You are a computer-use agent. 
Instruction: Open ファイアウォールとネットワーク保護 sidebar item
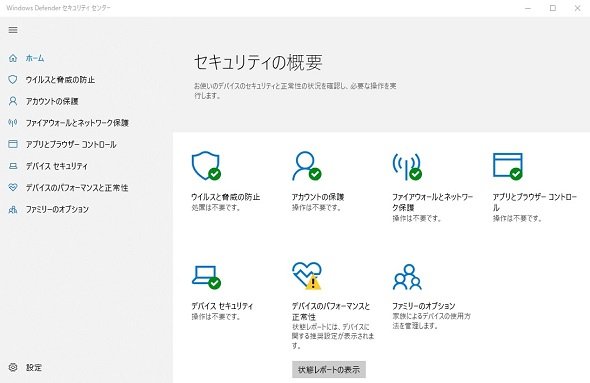(77, 123)
